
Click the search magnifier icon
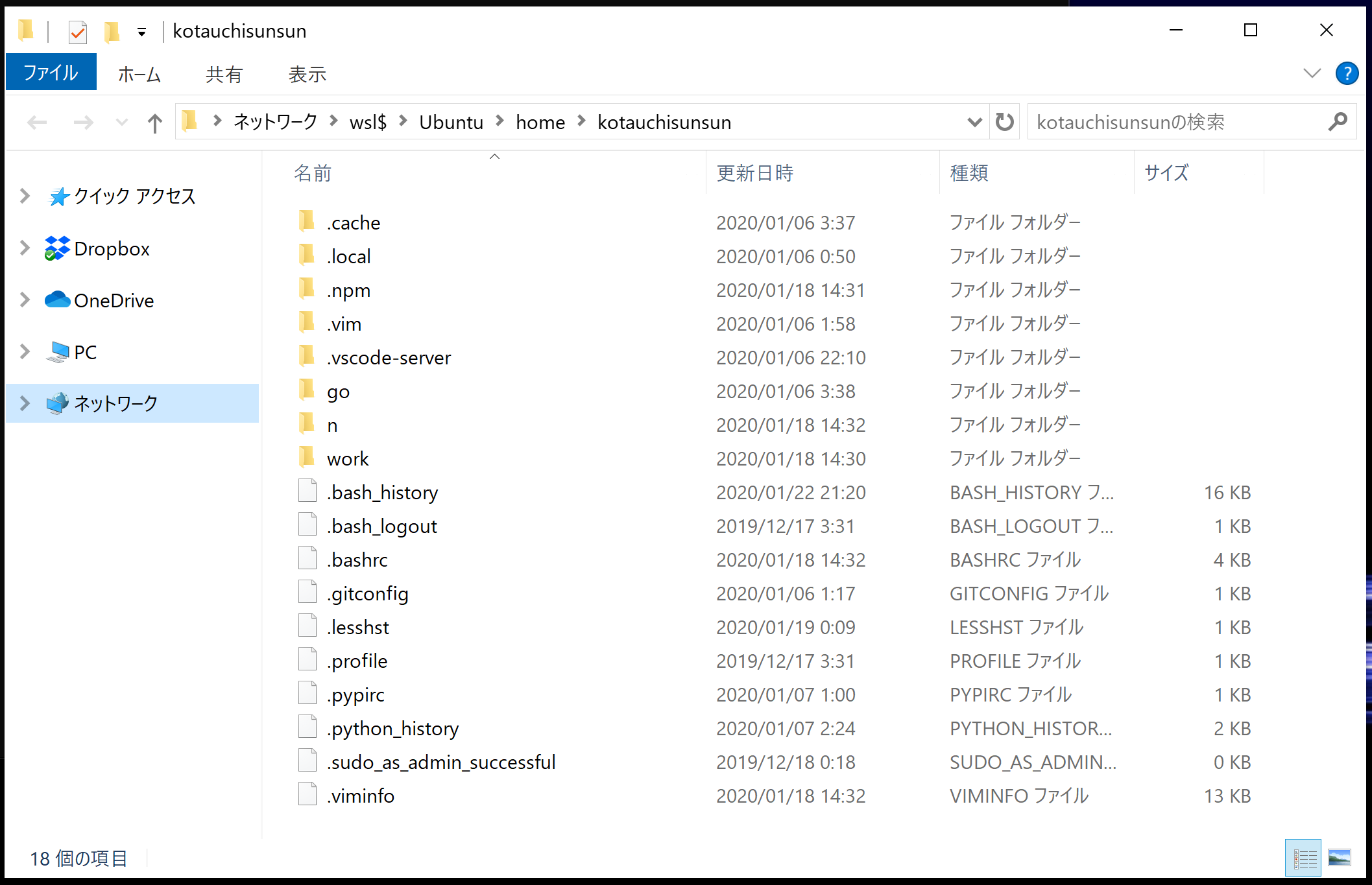[1337, 122]
